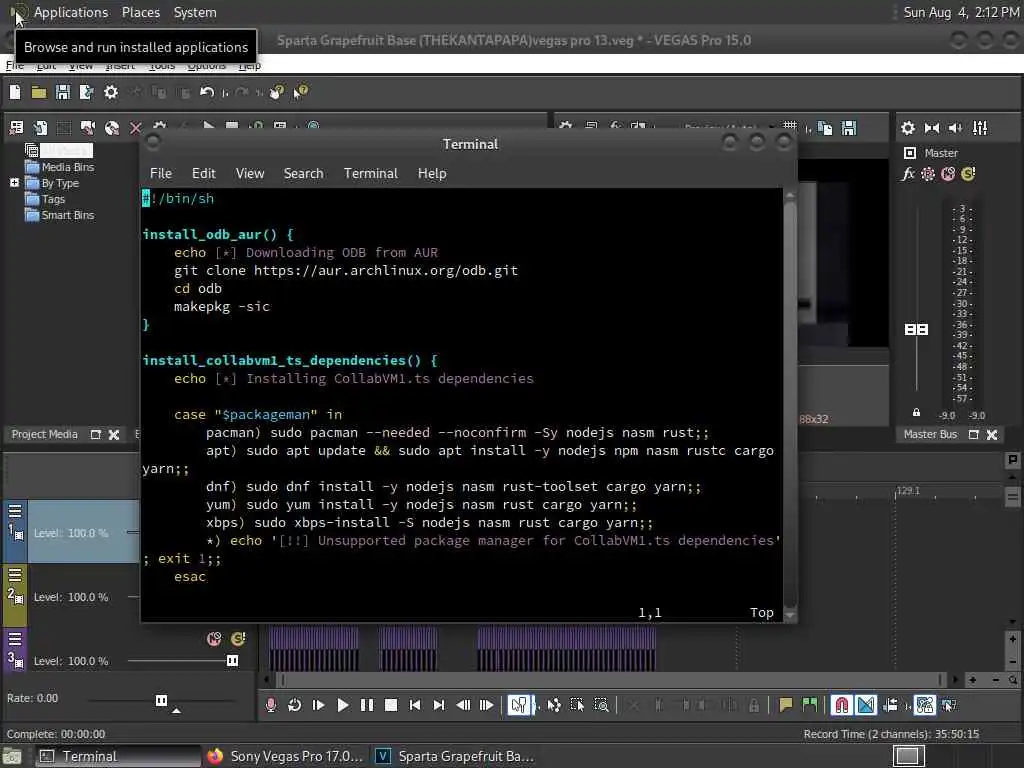Select the Normal Edit tool
The width and height of the screenshot is (1024, 768).
[520, 705]
